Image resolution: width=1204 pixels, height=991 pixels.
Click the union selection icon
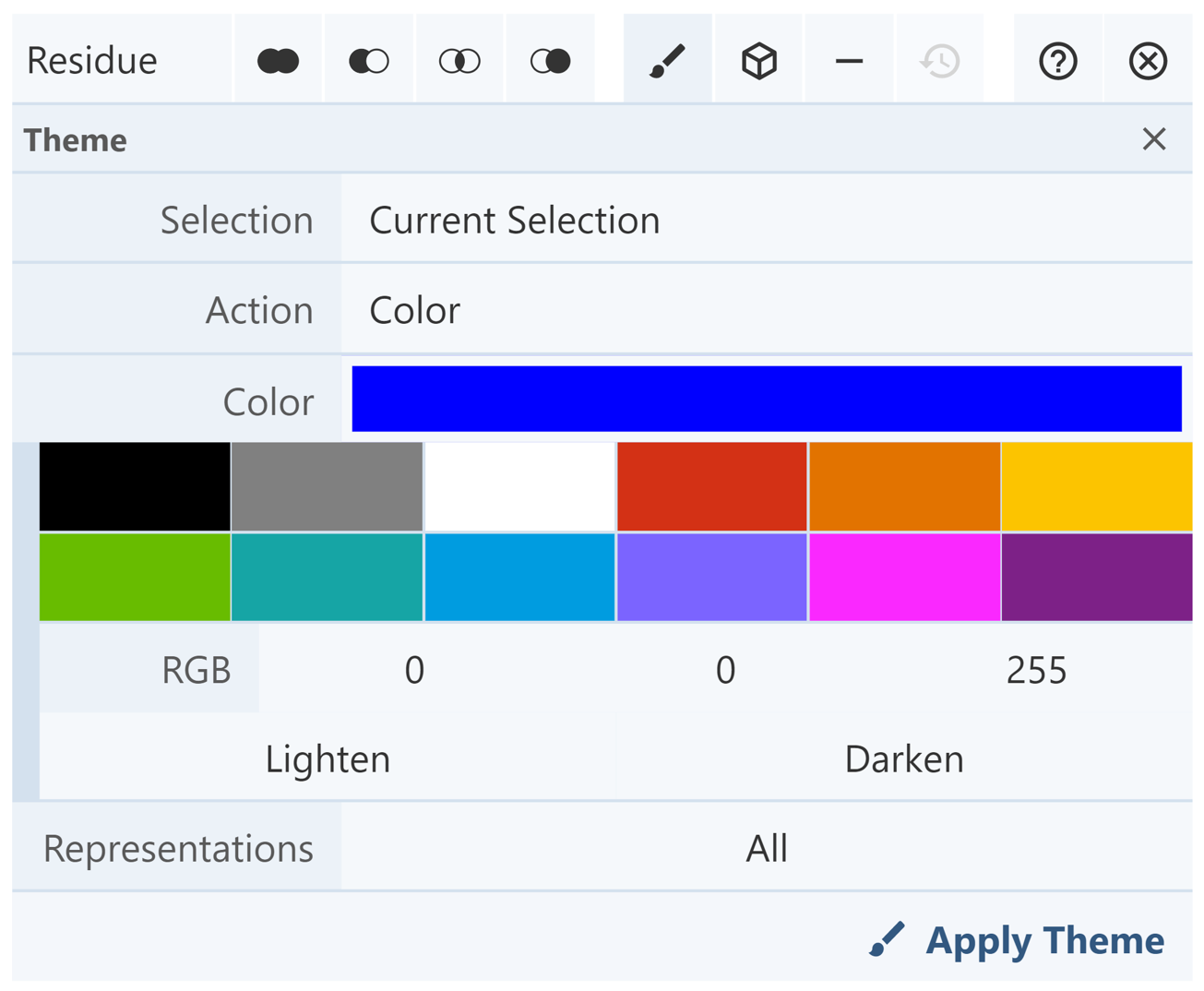pyautogui.click(x=278, y=61)
